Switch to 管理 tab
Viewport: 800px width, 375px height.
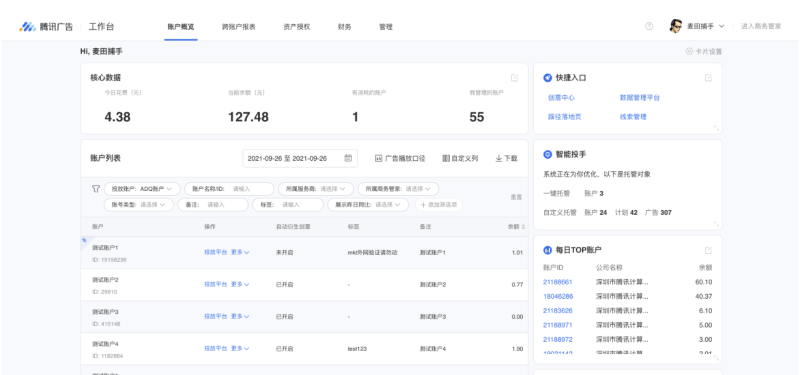tap(386, 27)
